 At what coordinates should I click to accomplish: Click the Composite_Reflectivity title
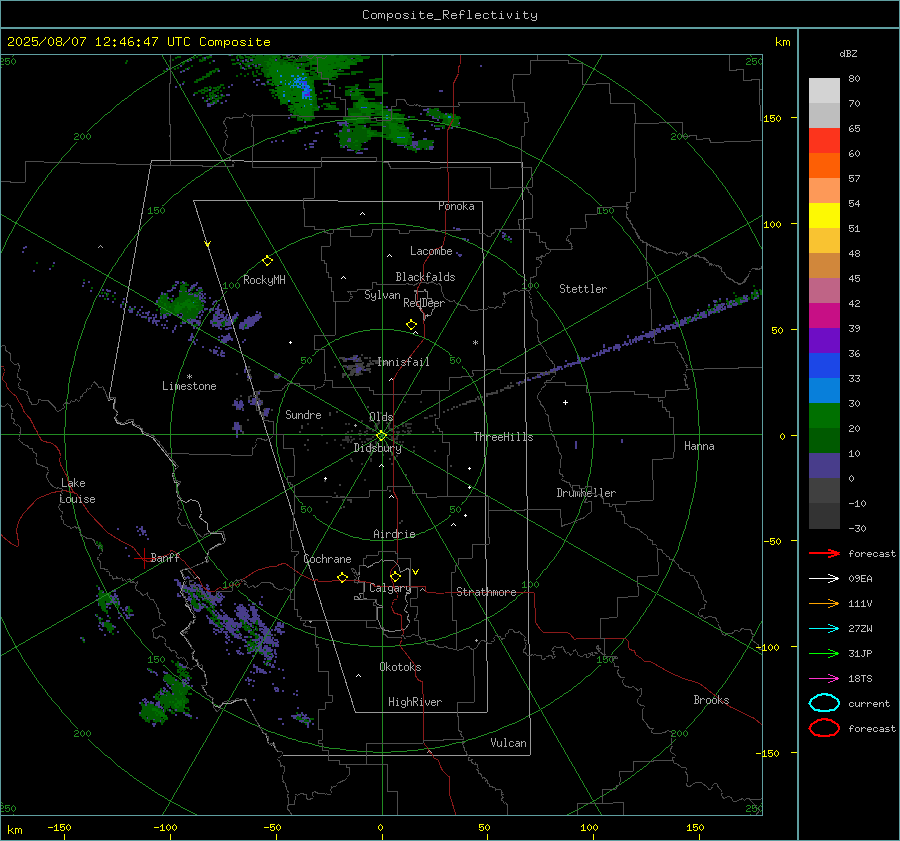pyautogui.click(x=449, y=15)
